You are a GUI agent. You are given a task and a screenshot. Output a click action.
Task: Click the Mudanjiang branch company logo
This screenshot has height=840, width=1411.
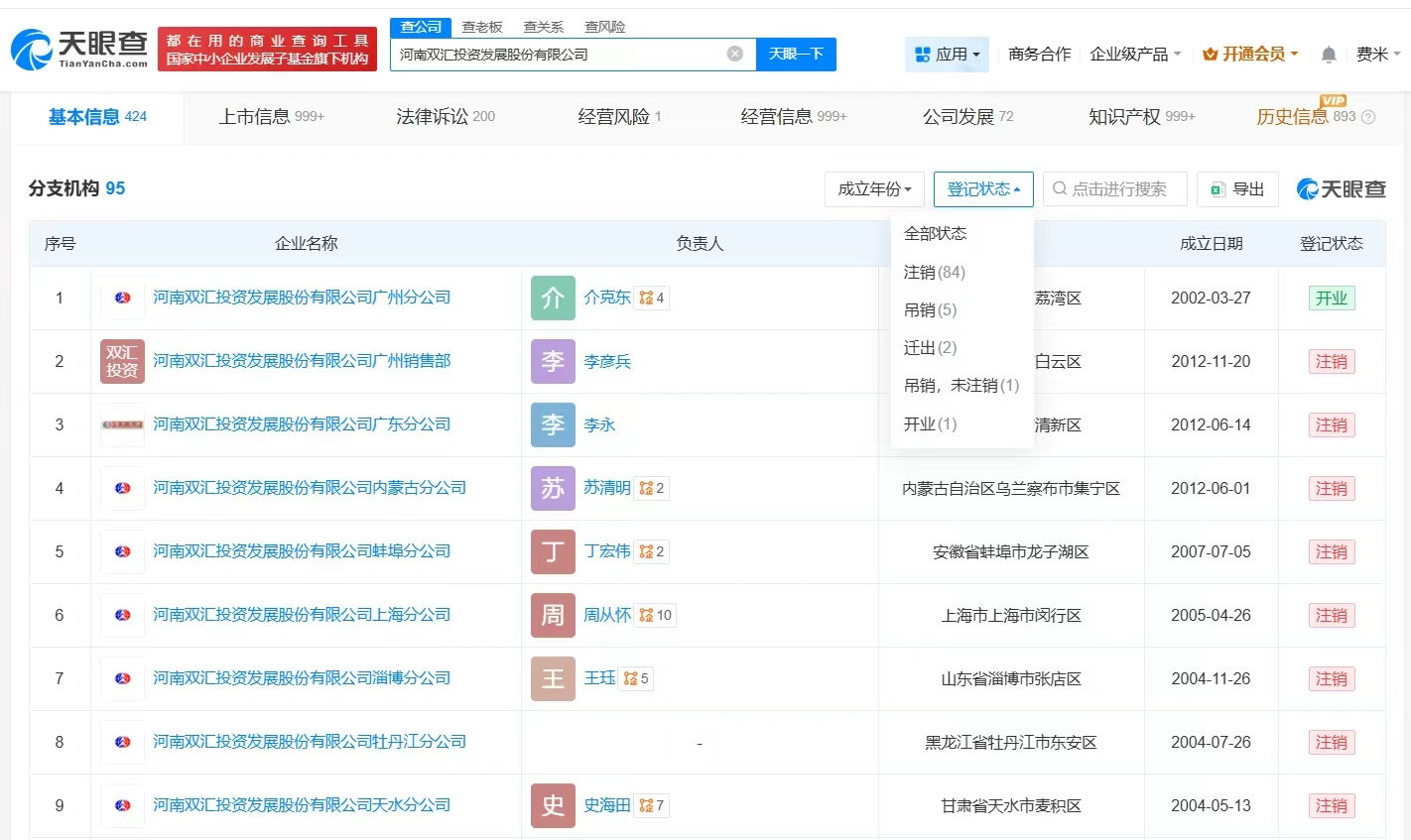click(x=122, y=742)
